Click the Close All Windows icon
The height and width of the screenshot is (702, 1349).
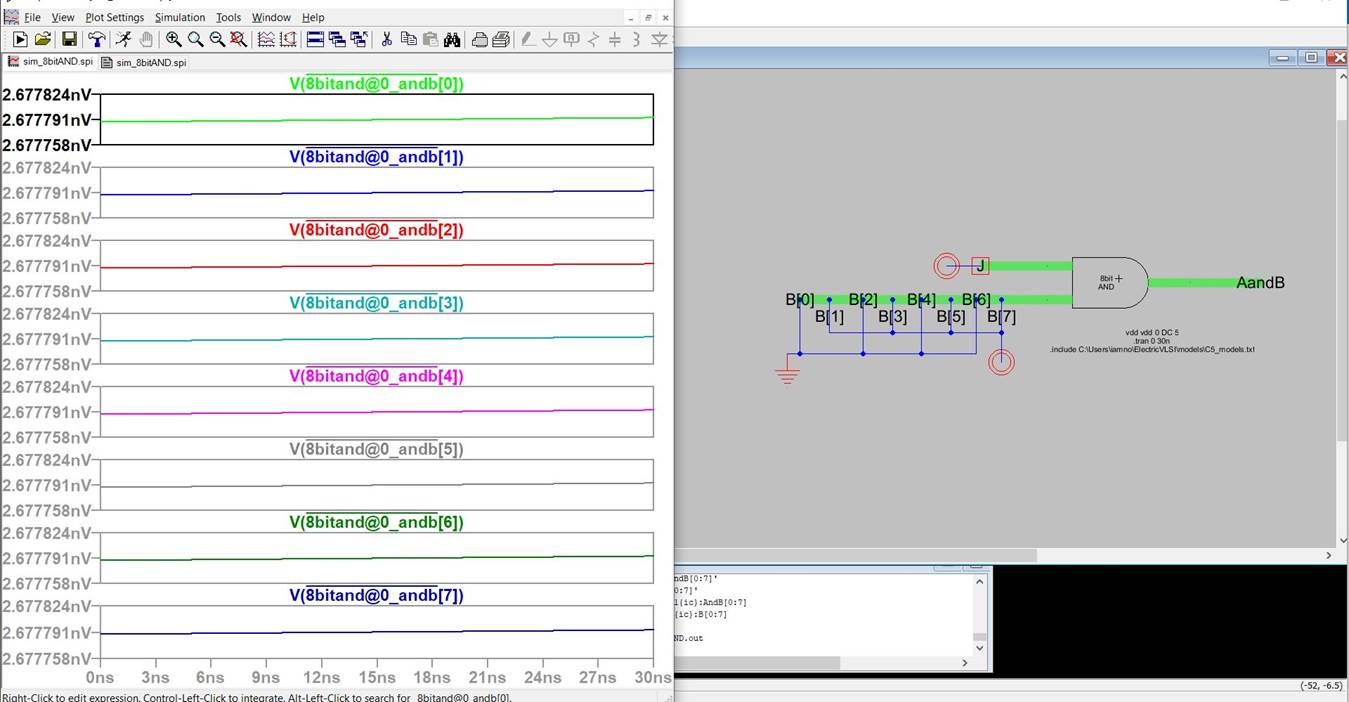[x=359, y=39]
